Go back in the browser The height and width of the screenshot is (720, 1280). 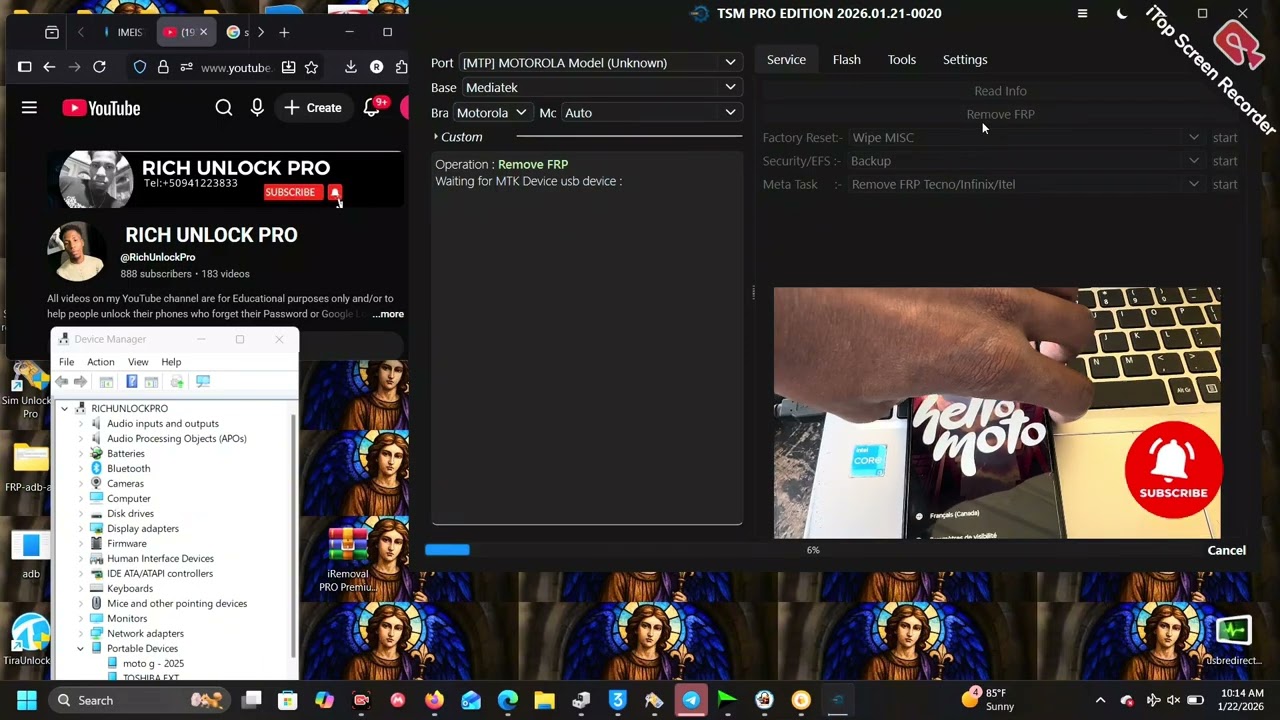(x=49, y=67)
